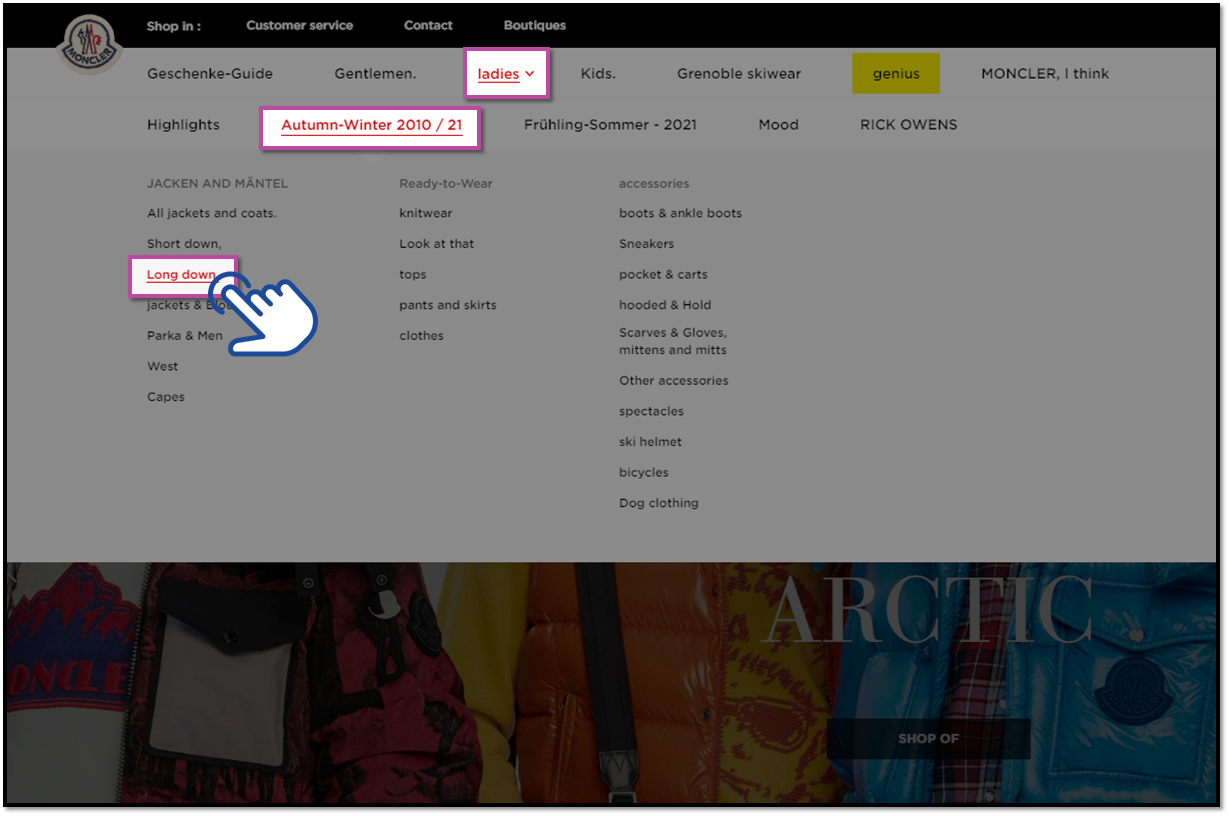Click the Shop in label
Image resolution: width=1229 pixels, height=816 pixels.
pos(174,26)
